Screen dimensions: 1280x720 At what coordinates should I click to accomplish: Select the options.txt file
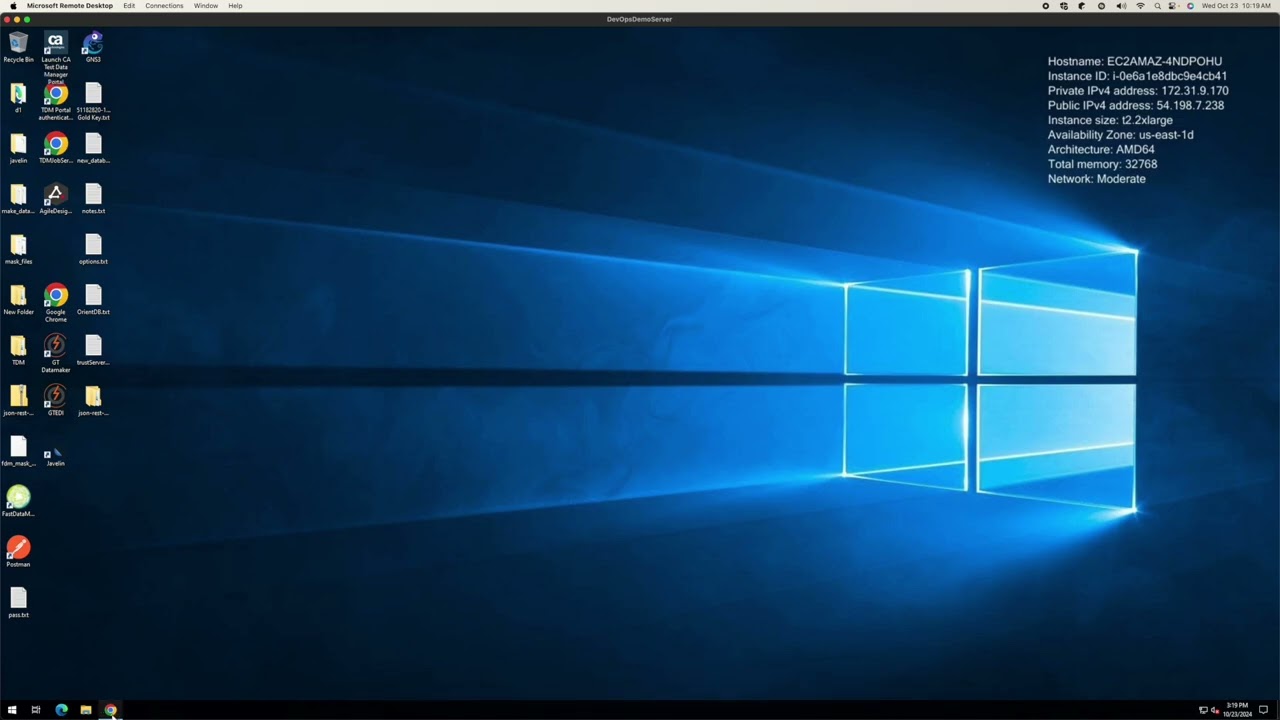pos(93,249)
